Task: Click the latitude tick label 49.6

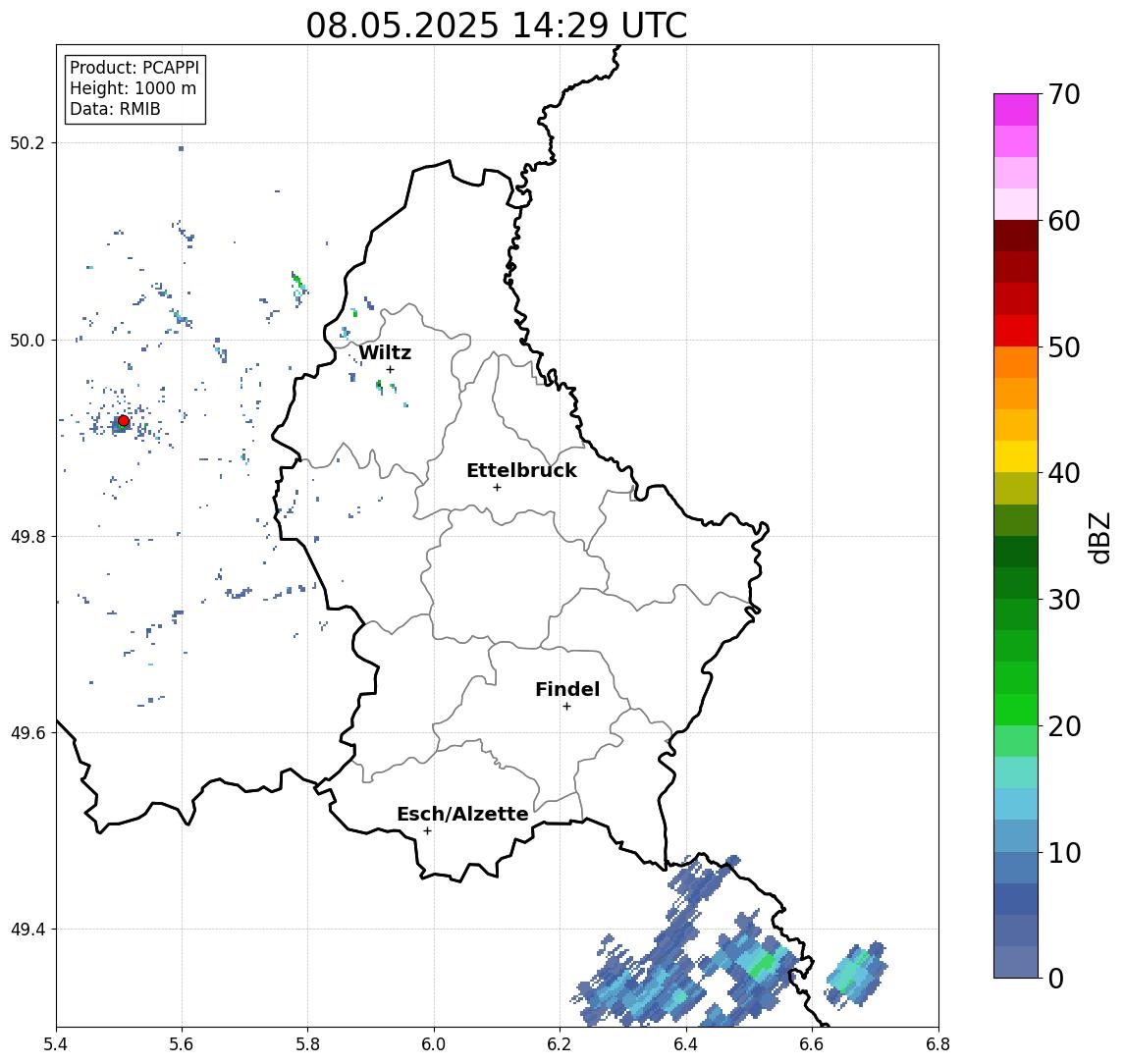Action: (x=27, y=733)
